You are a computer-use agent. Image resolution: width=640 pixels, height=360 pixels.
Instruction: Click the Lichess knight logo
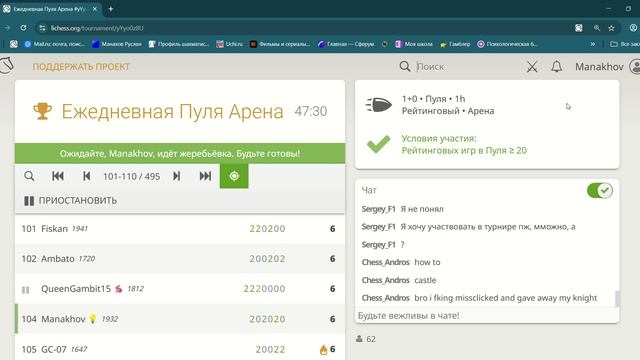point(7,65)
